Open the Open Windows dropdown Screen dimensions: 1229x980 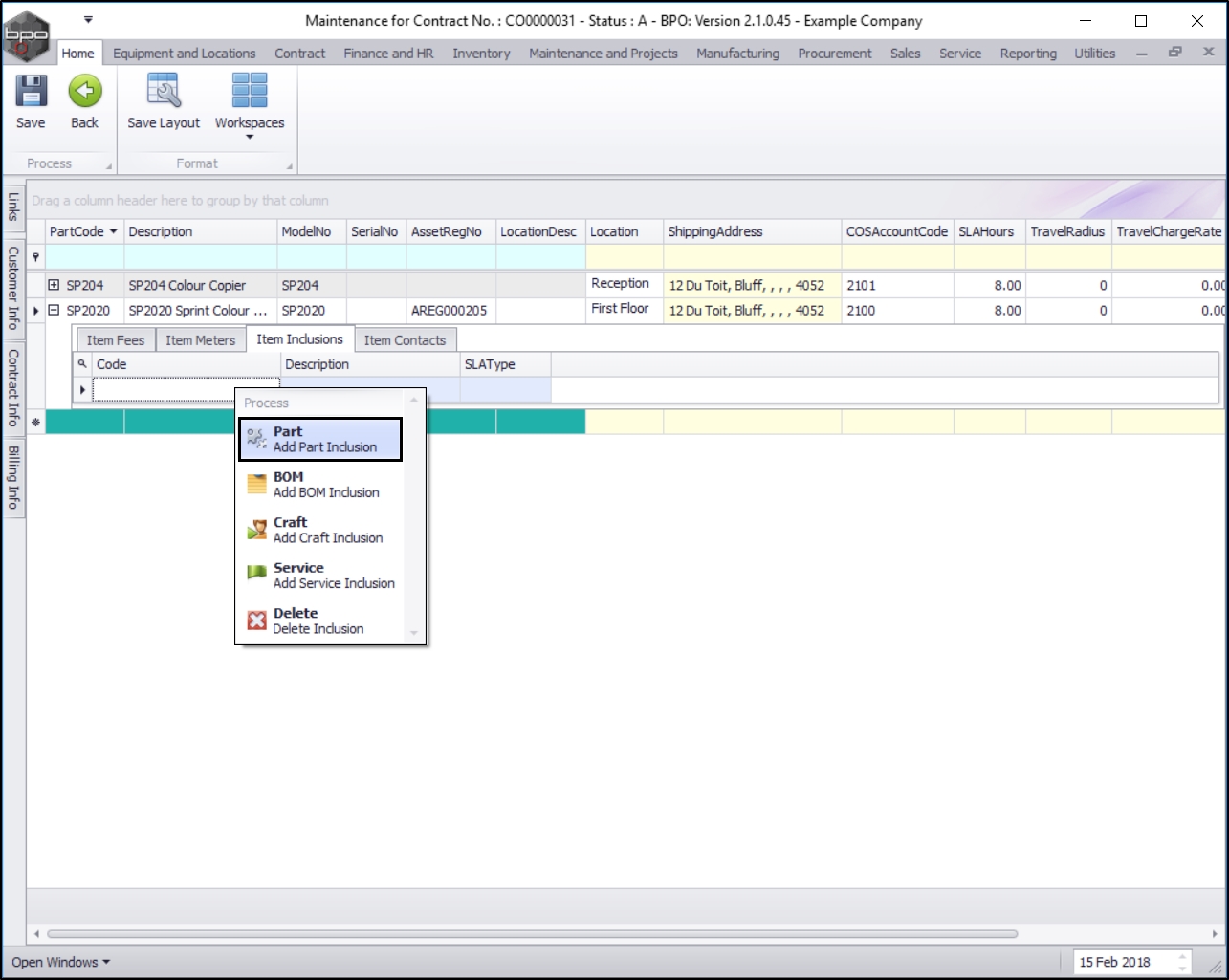tap(60, 962)
